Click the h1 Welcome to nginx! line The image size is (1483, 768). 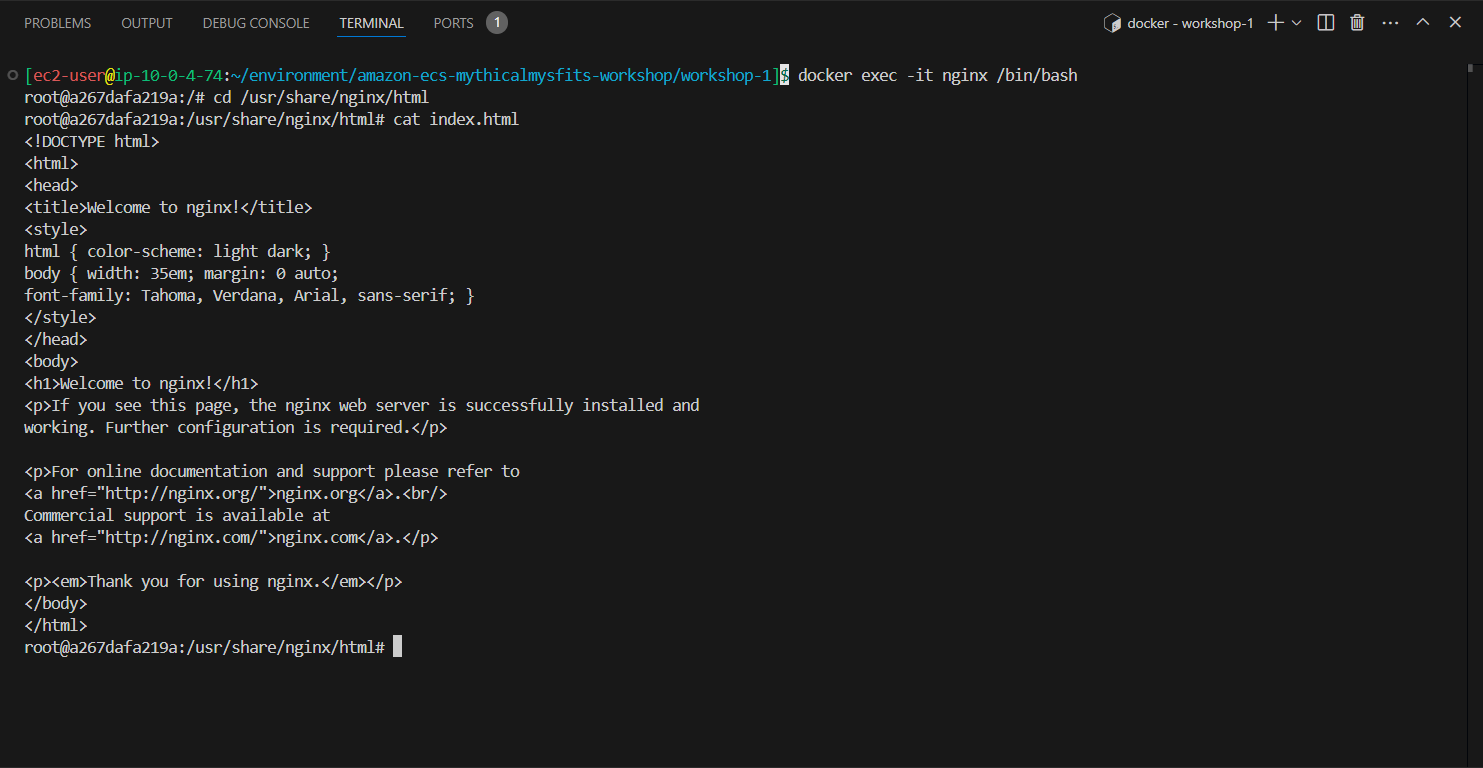[141, 383]
